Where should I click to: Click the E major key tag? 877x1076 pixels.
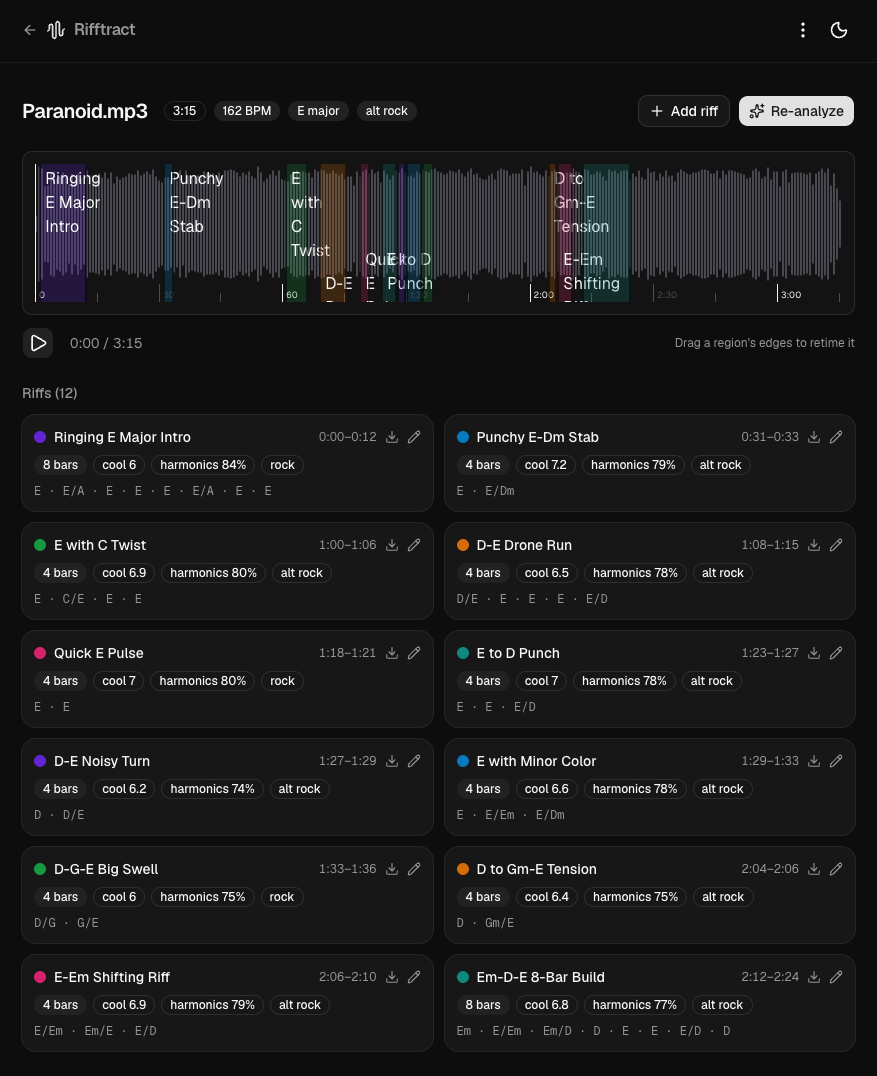[x=318, y=111]
